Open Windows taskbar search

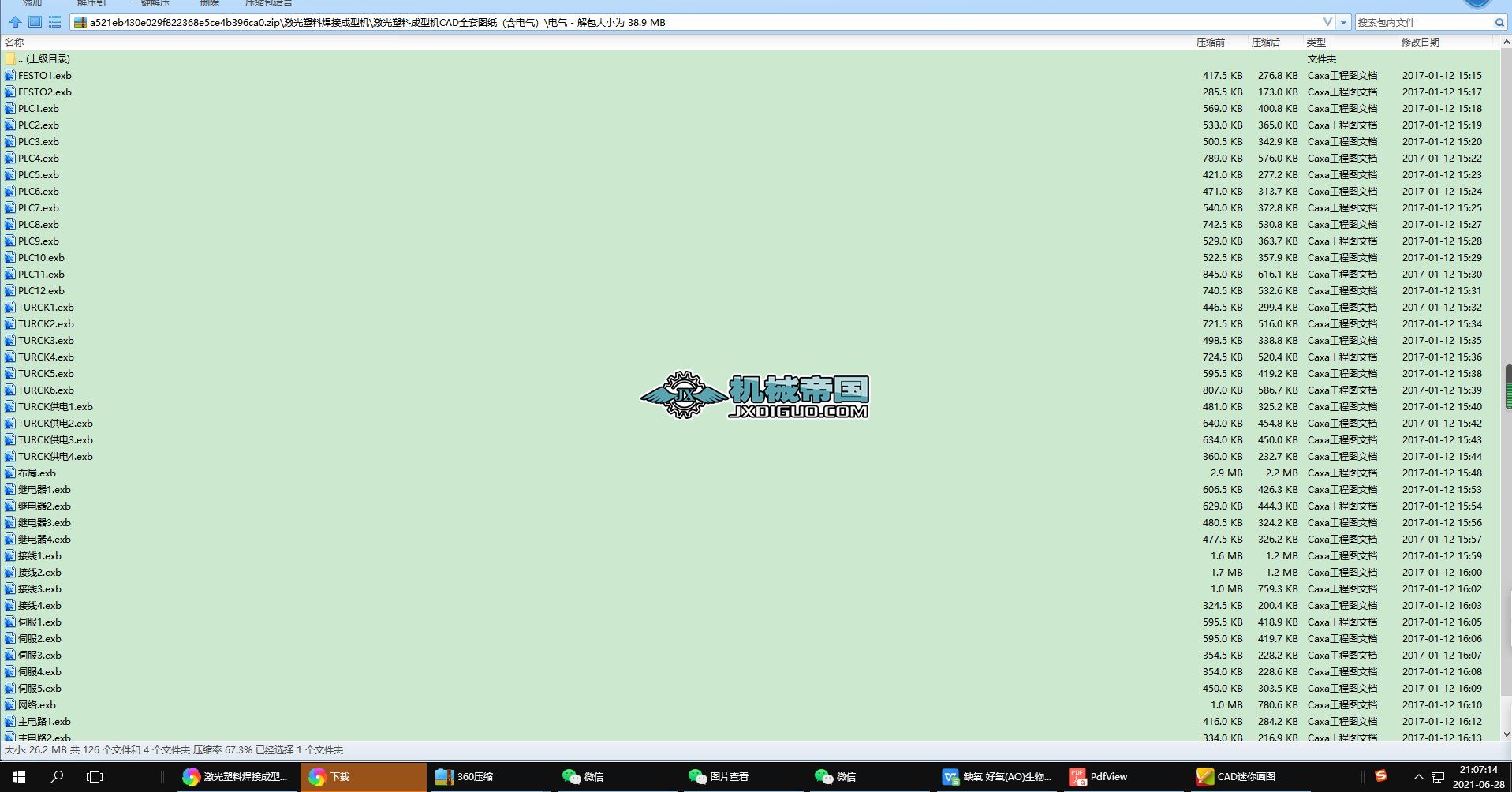(x=57, y=777)
